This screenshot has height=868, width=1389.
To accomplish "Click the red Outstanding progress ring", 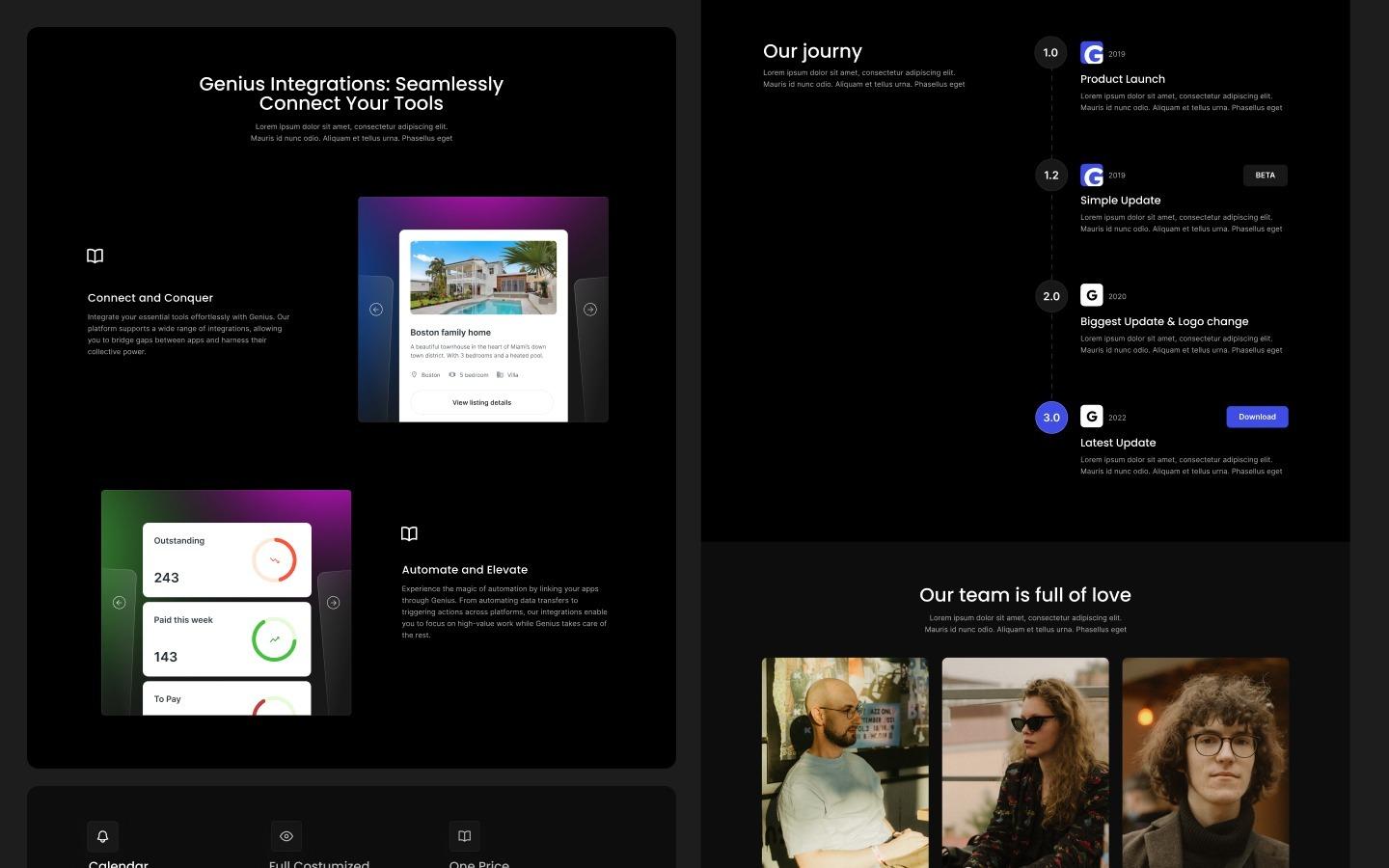I will (x=277, y=559).
